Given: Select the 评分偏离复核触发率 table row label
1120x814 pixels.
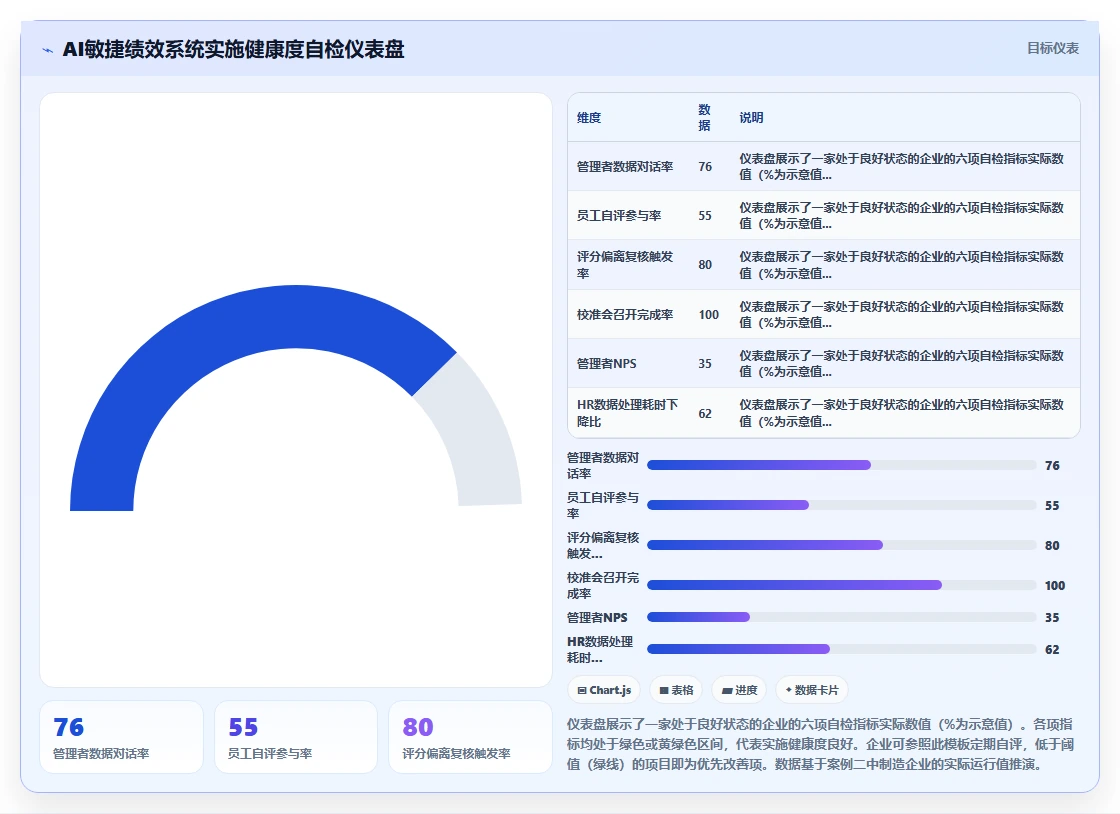Looking at the screenshot, I should tap(625, 265).
